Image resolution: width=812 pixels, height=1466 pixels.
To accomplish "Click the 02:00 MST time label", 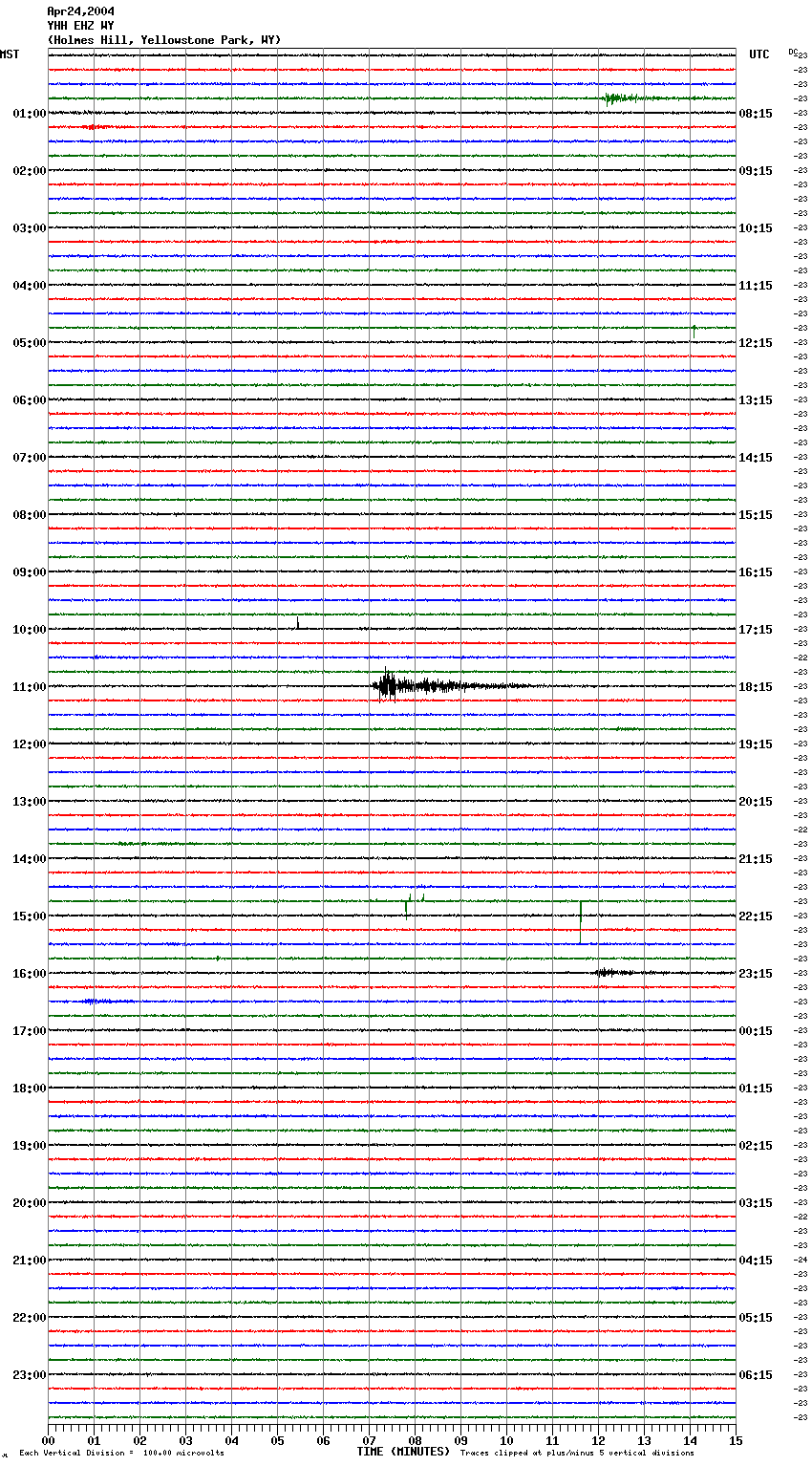I will coord(30,171).
